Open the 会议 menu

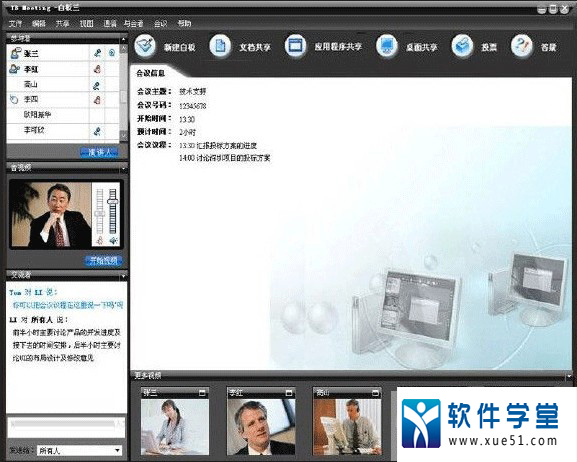[160, 24]
